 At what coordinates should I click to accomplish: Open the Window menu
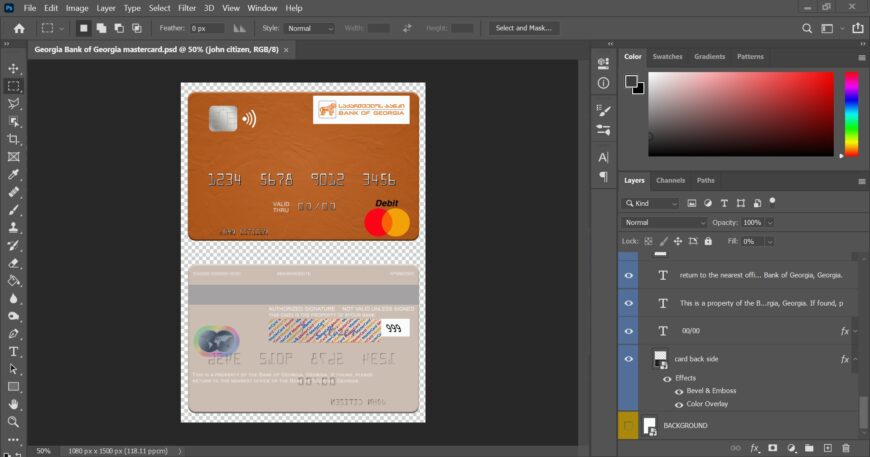tap(262, 8)
